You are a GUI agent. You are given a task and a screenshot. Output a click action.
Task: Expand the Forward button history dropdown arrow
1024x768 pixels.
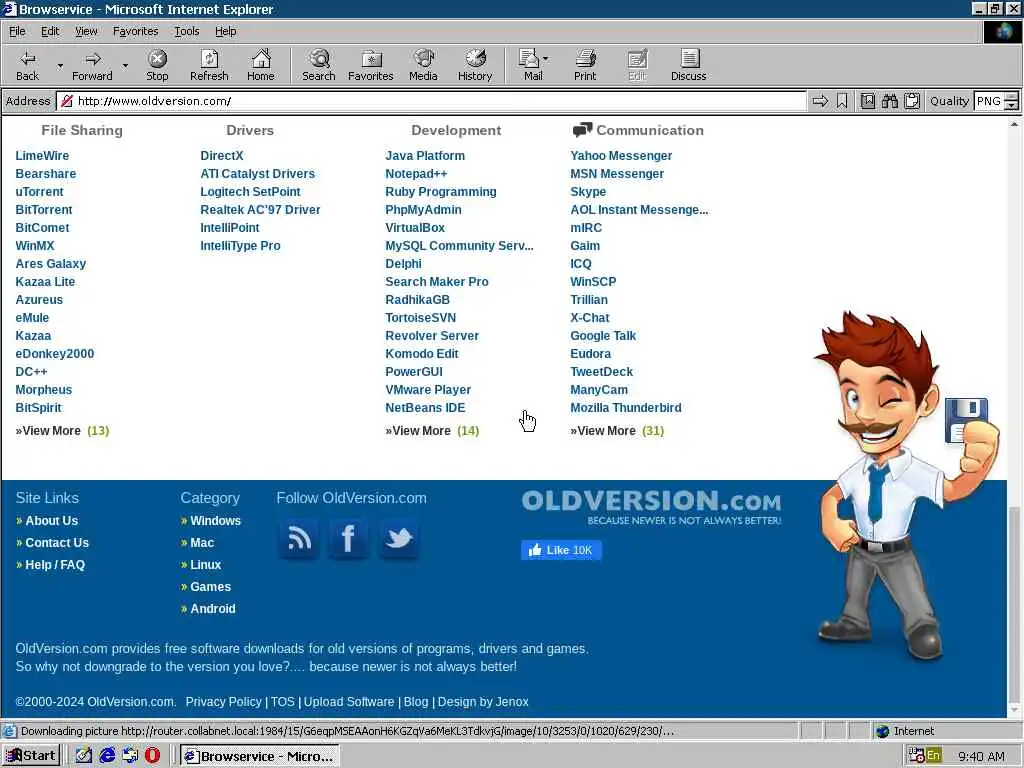(125, 65)
